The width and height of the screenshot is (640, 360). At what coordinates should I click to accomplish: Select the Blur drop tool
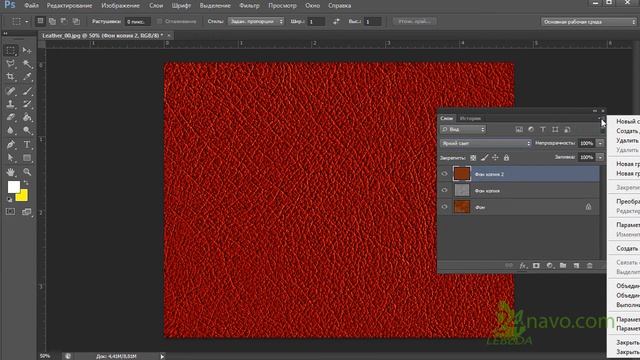[x=11, y=131]
